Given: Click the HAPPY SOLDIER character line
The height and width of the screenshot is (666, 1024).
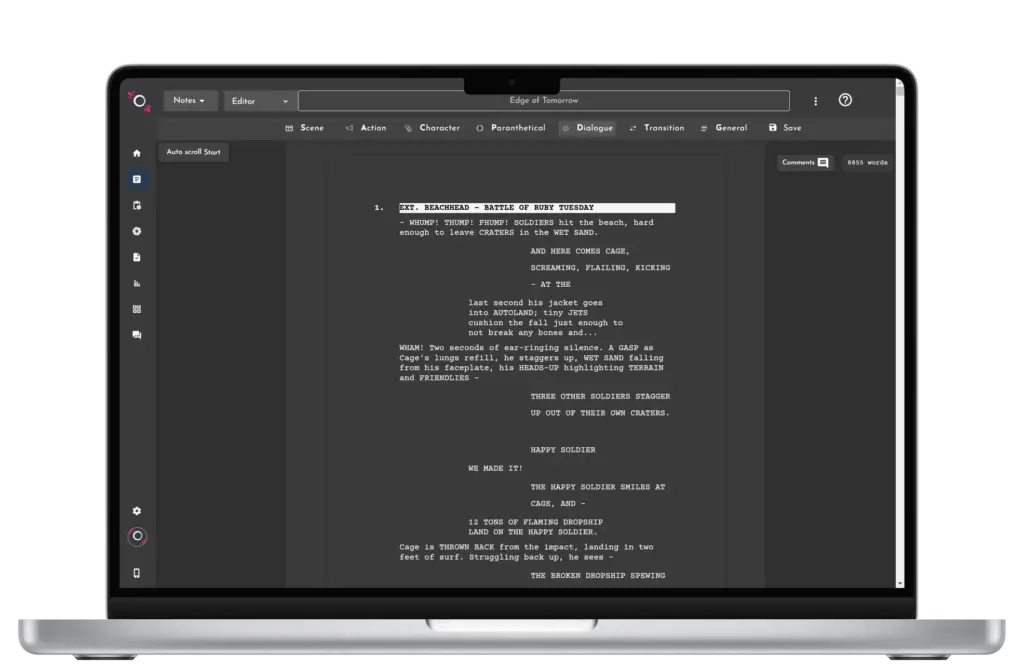Looking at the screenshot, I should (x=563, y=450).
